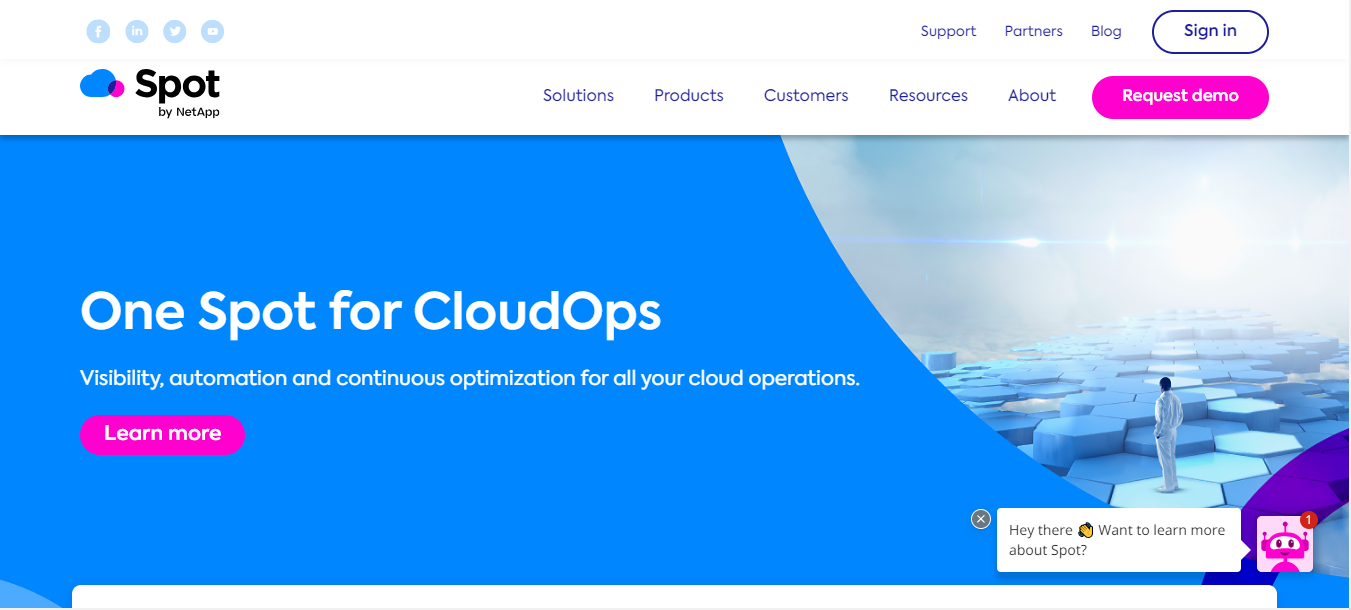The height and width of the screenshot is (610, 1351).
Task: Visit the Blog page
Action: point(1106,31)
